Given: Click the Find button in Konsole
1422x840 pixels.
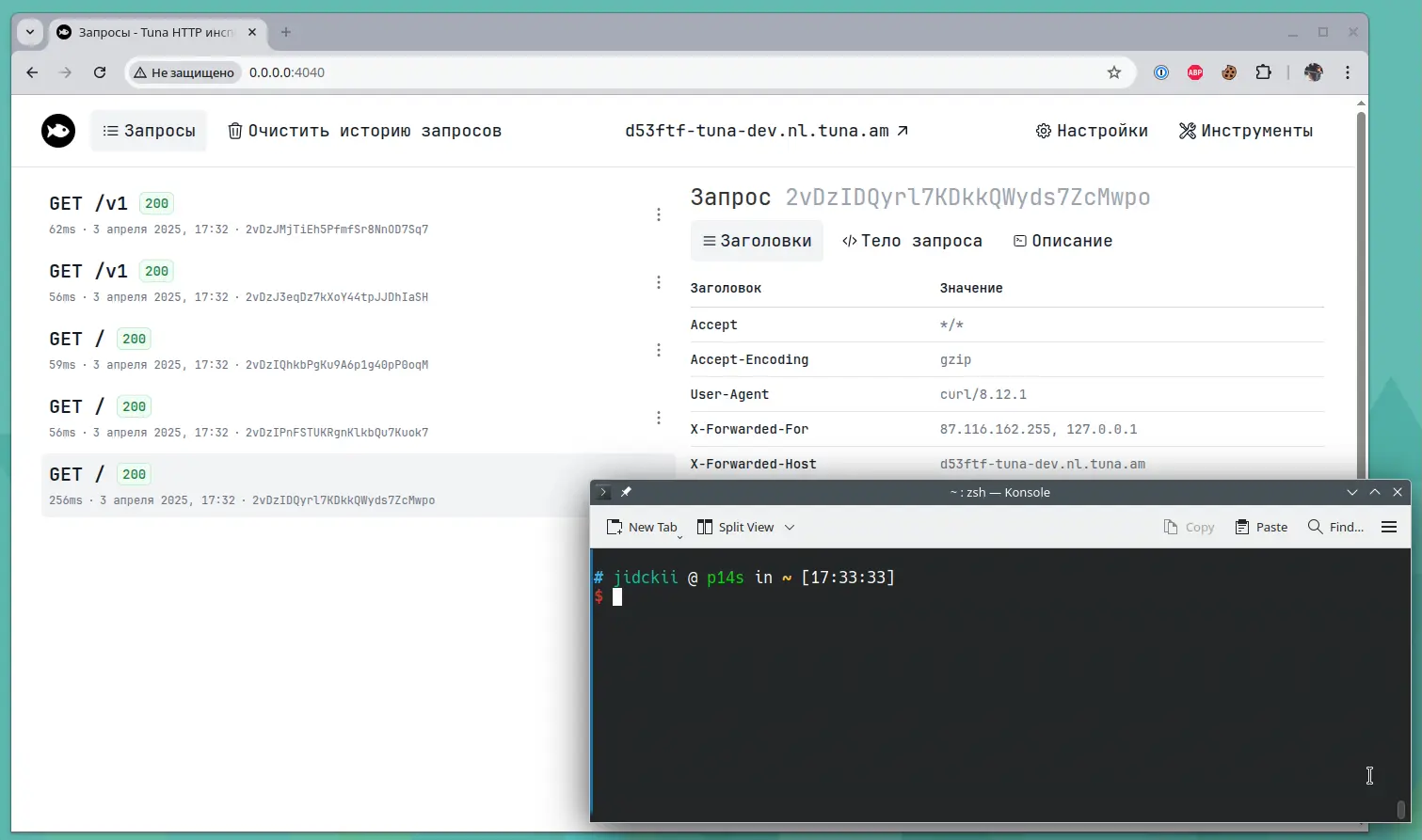Looking at the screenshot, I should point(1334,527).
